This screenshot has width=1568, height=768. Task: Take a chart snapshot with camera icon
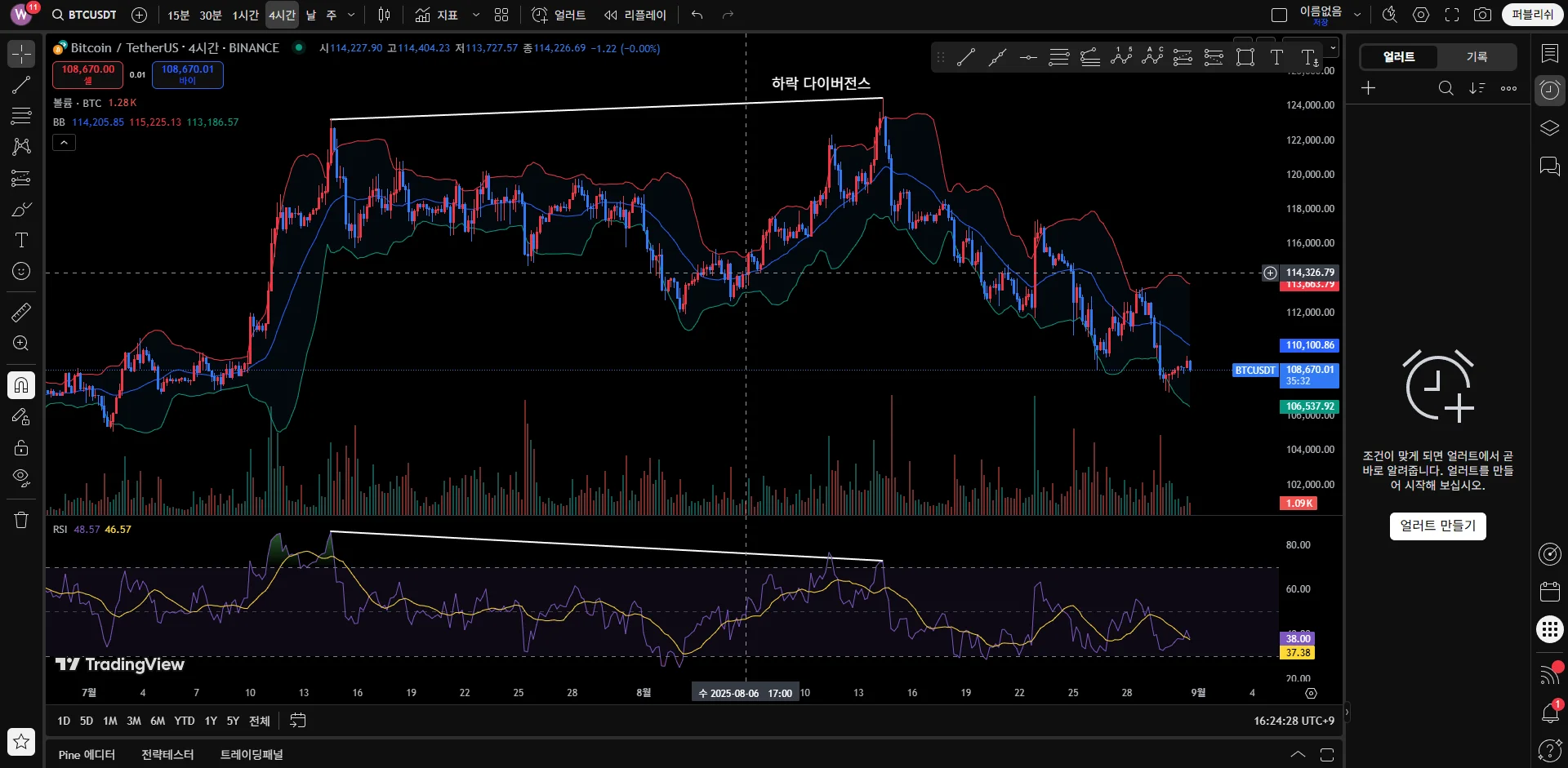pos(1482,15)
